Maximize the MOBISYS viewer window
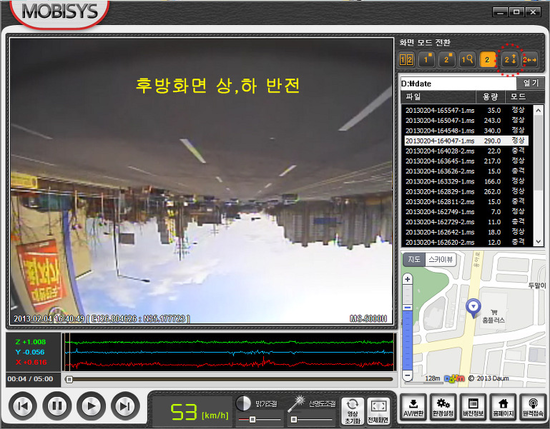The width and height of the screenshot is (550, 429). click(x=517, y=12)
